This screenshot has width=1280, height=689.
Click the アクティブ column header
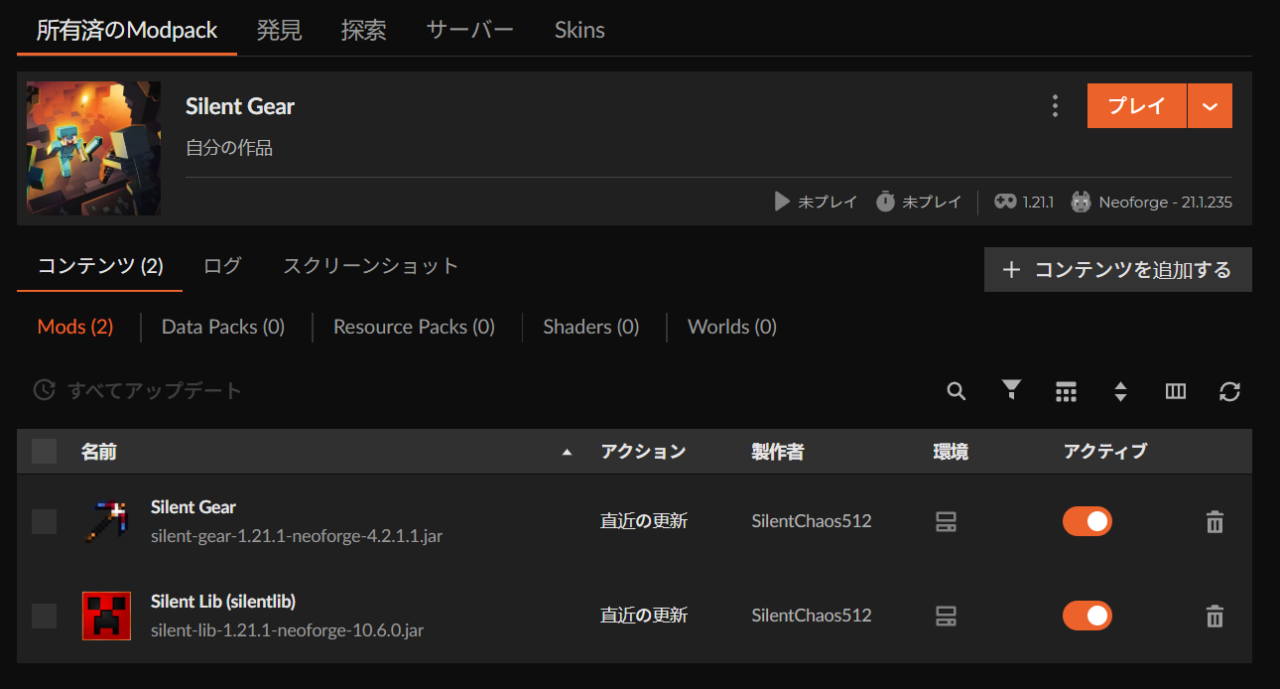[x=1105, y=452]
